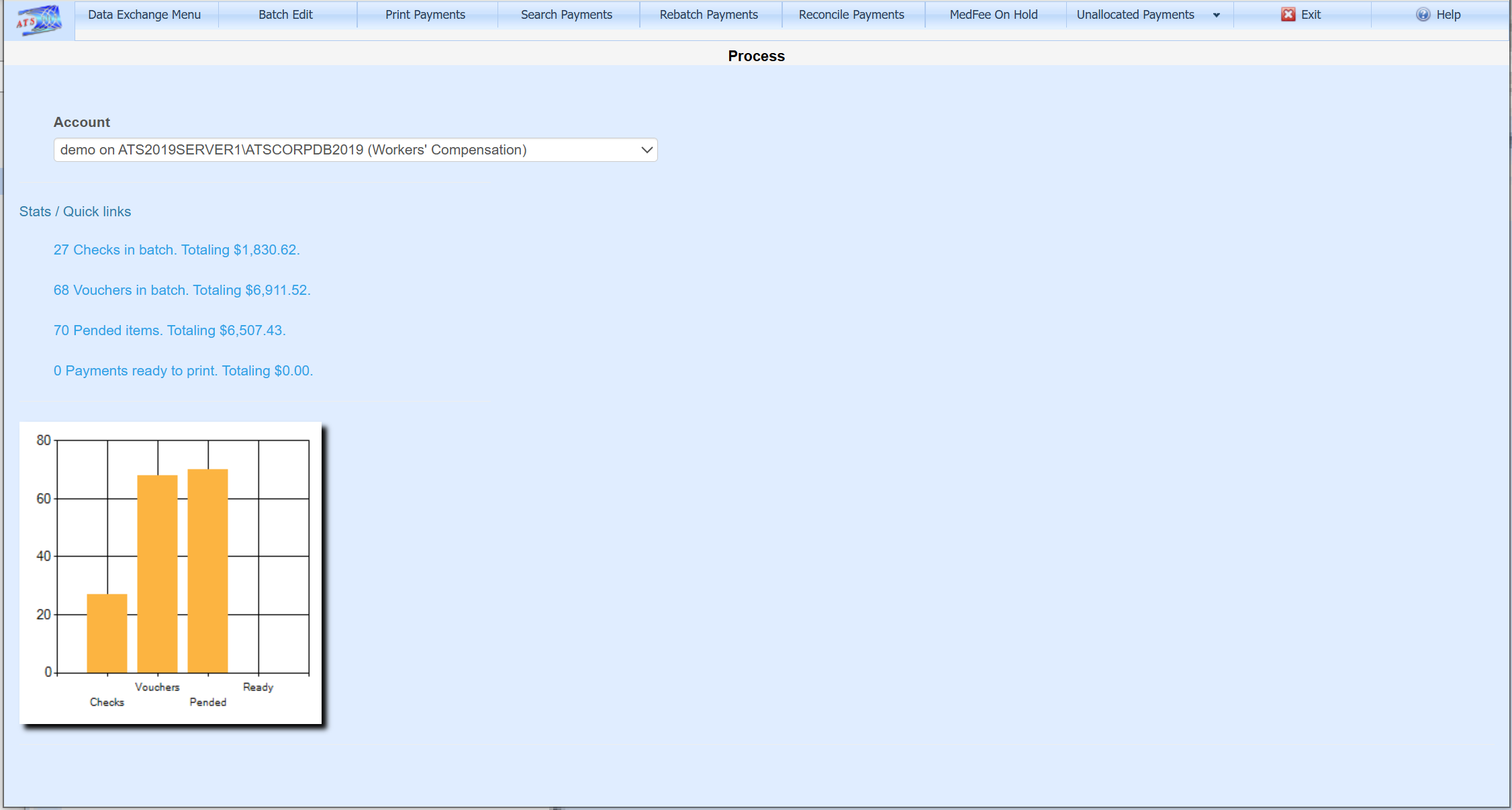Open the 70 Pended items link
The image size is (1512, 810).
click(x=170, y=330)
